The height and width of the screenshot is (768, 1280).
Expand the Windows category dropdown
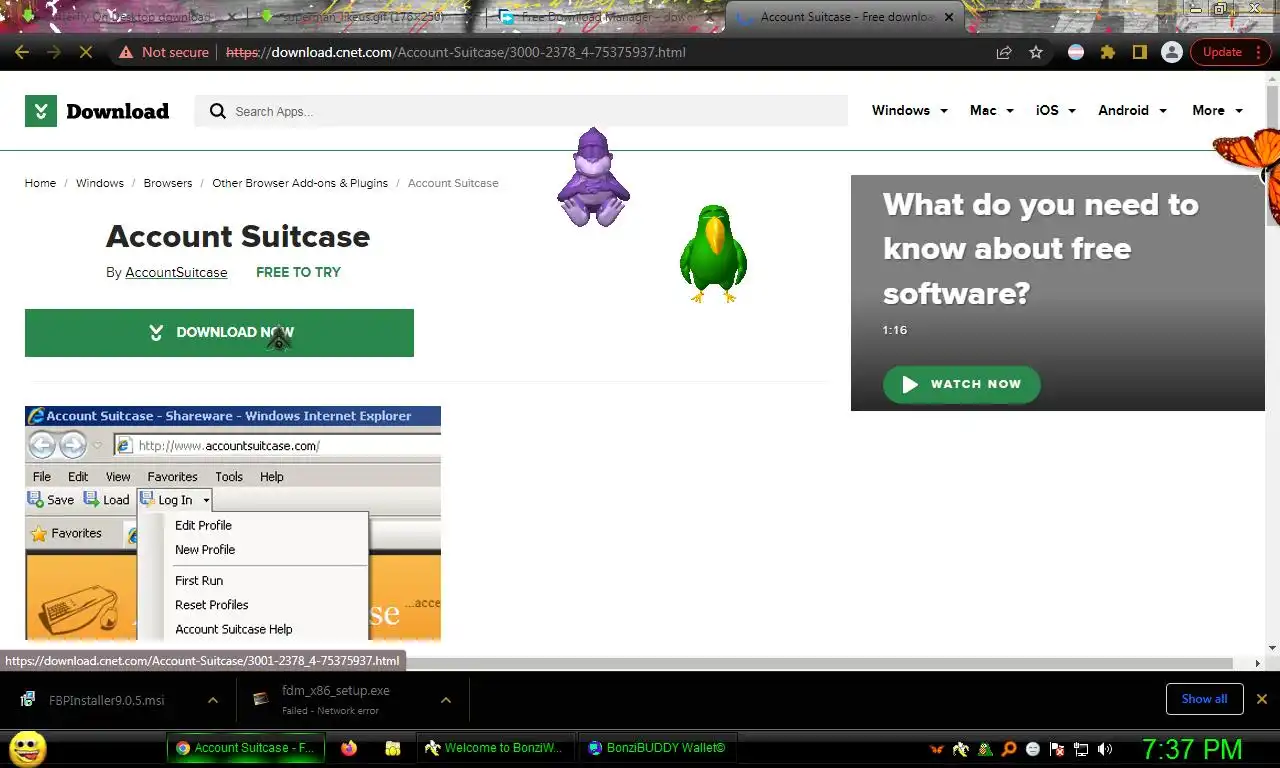909,111
